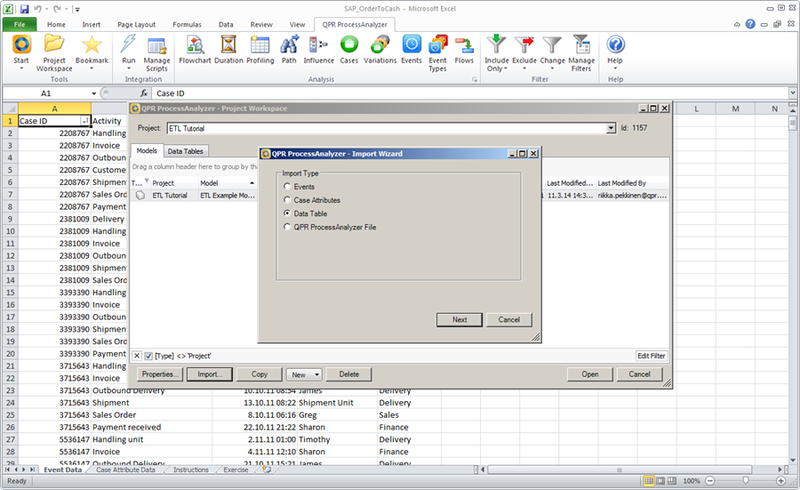Click Cancel in the Import Wizard
Viewport: 800px width, 490px height.
click(x=509, y=320)
